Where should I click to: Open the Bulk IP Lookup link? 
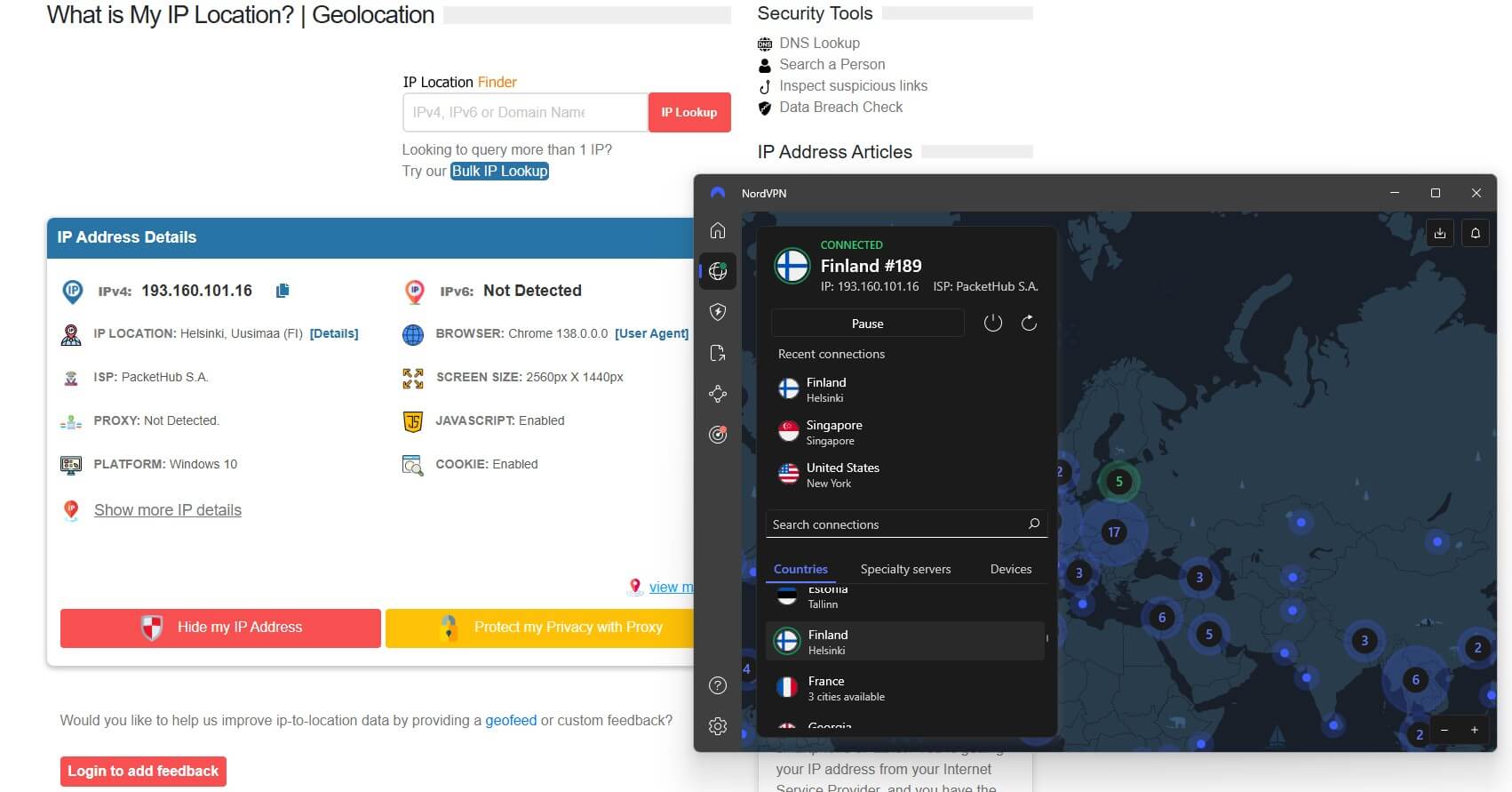[x=499, y=171]
